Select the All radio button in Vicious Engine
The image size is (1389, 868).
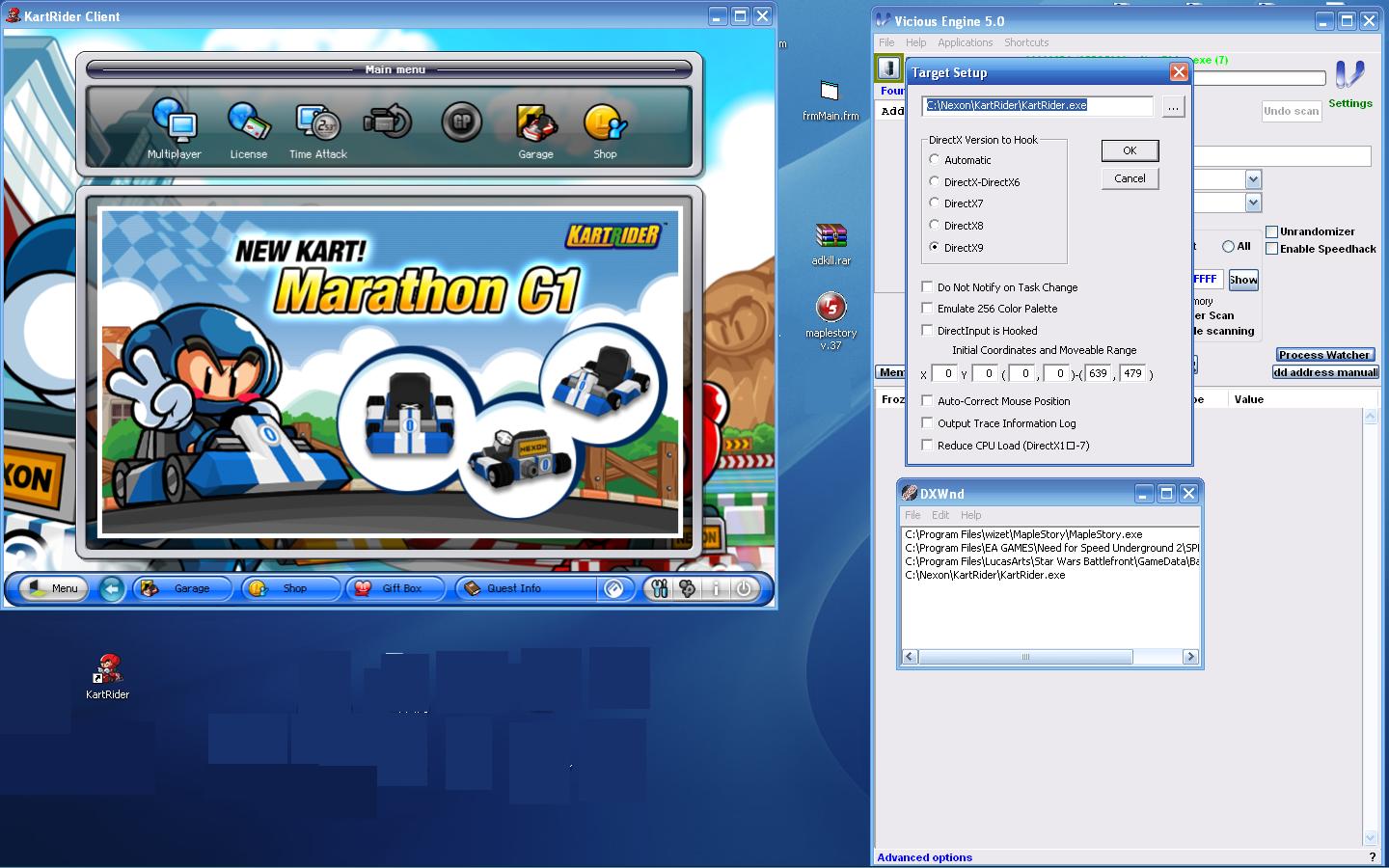pos(1228,247)
